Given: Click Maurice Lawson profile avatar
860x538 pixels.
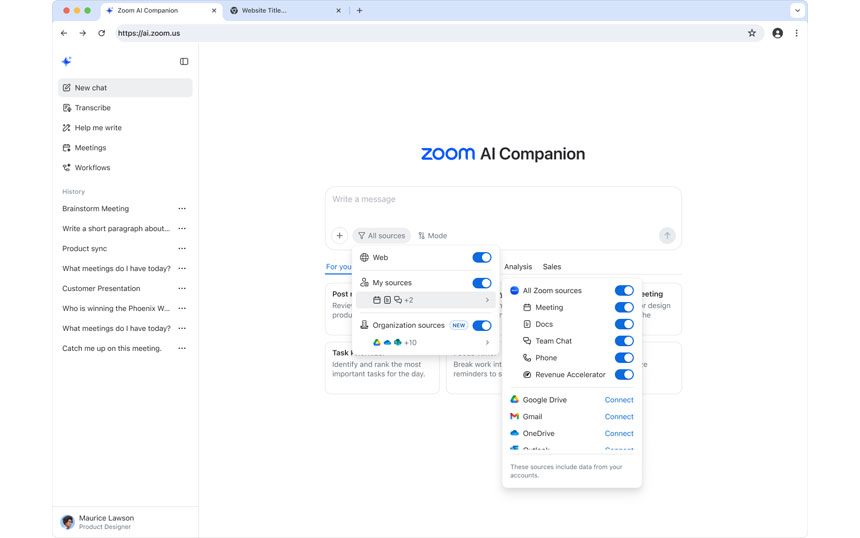Looking at the screenshot, I should point(67,522).
